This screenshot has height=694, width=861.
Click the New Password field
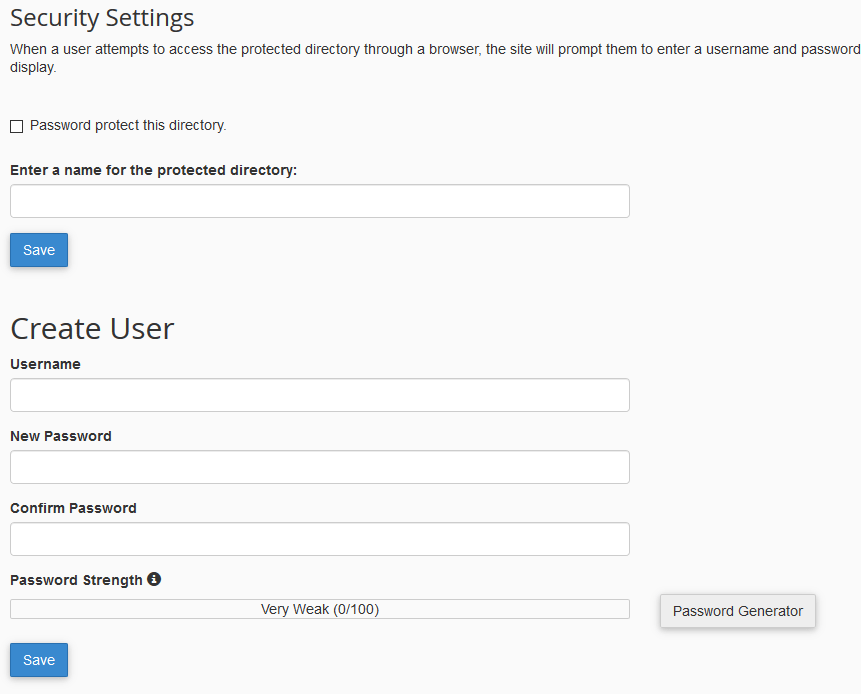point(320,467)
